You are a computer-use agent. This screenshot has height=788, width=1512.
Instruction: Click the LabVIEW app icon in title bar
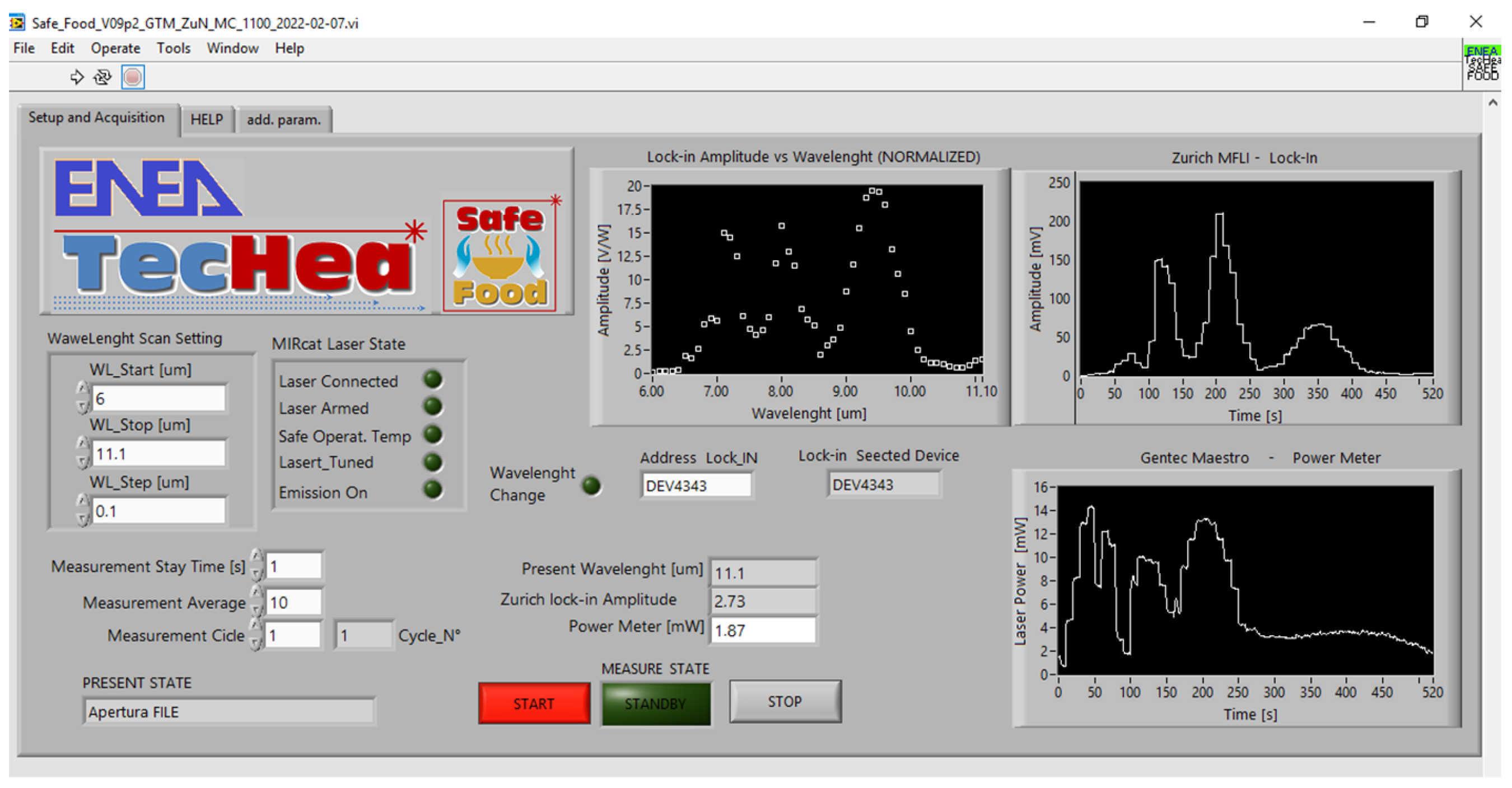[17, 22]
